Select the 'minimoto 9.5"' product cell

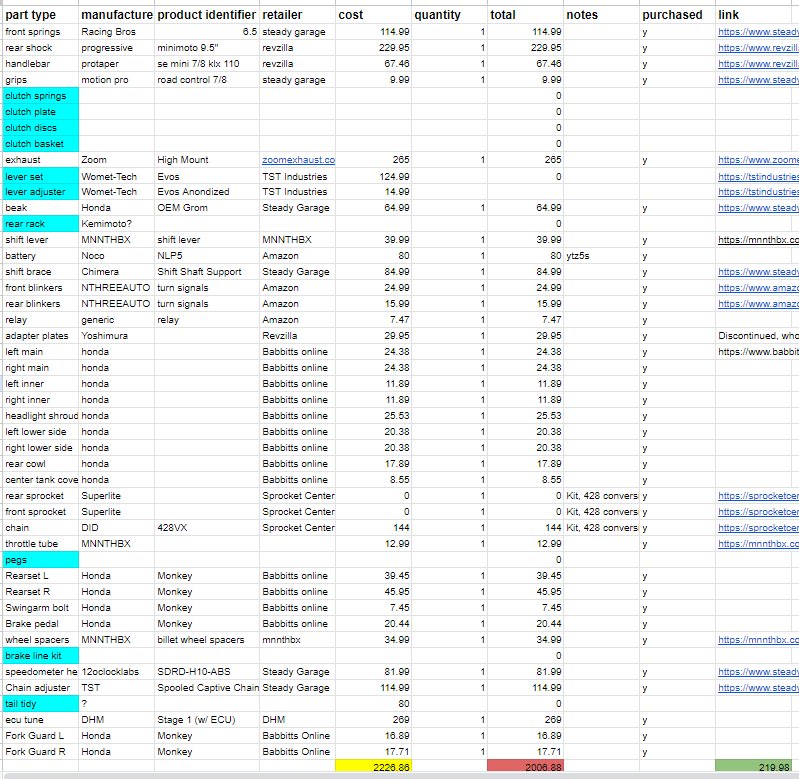[207, 48]
